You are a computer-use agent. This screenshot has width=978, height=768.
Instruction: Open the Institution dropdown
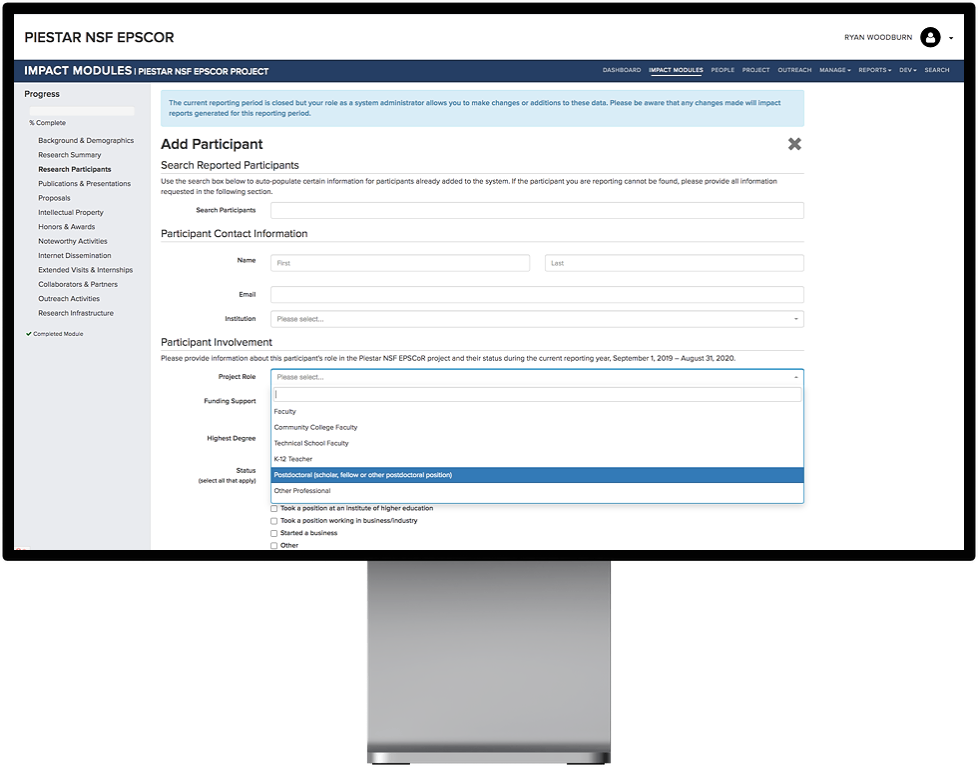tap(537, 319)
